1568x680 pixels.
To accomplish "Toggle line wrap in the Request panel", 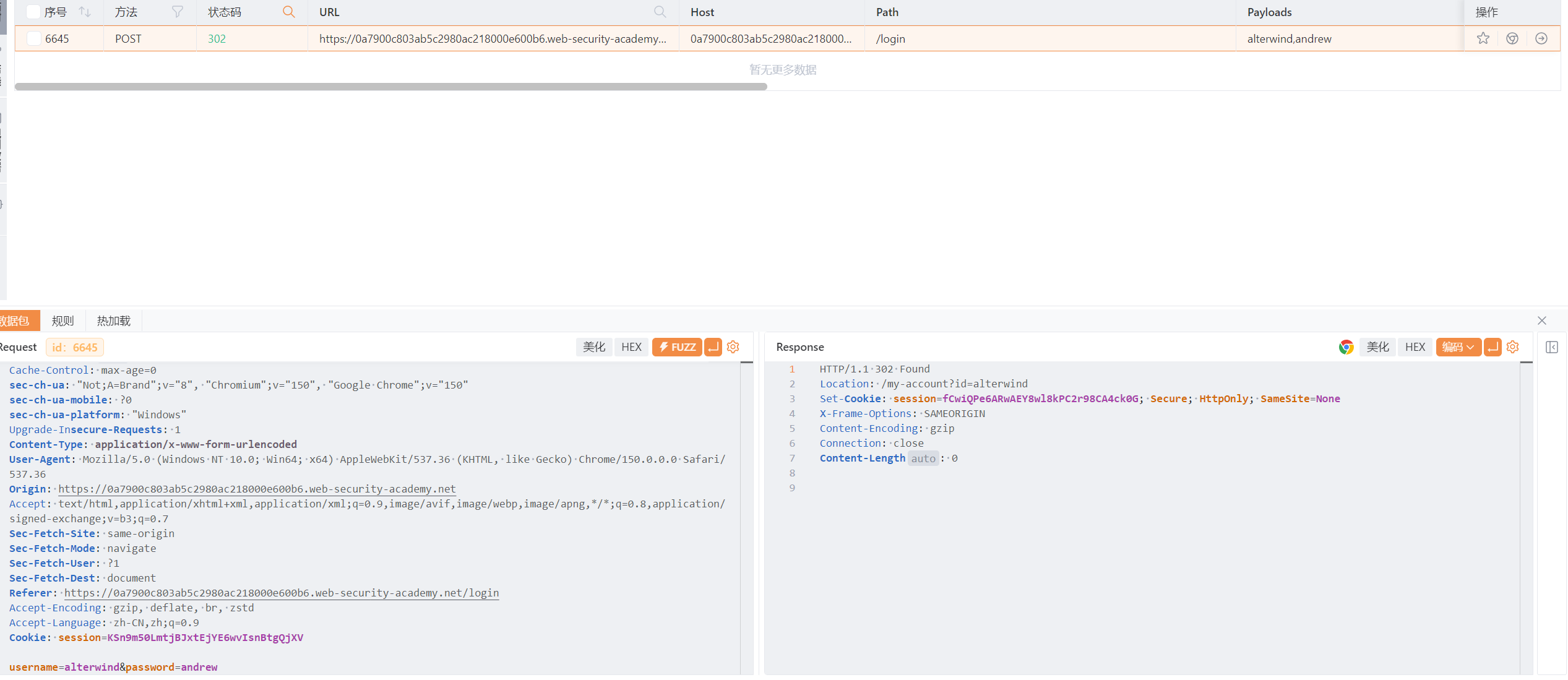I will tap(713, 347).
